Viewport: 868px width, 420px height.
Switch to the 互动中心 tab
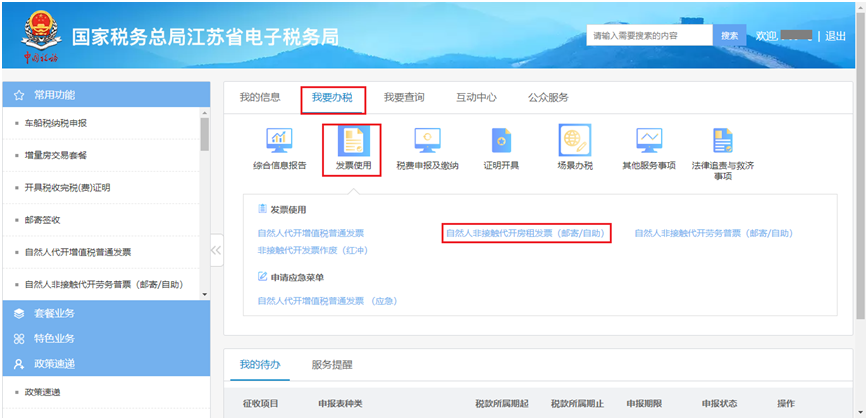(476, 98)
